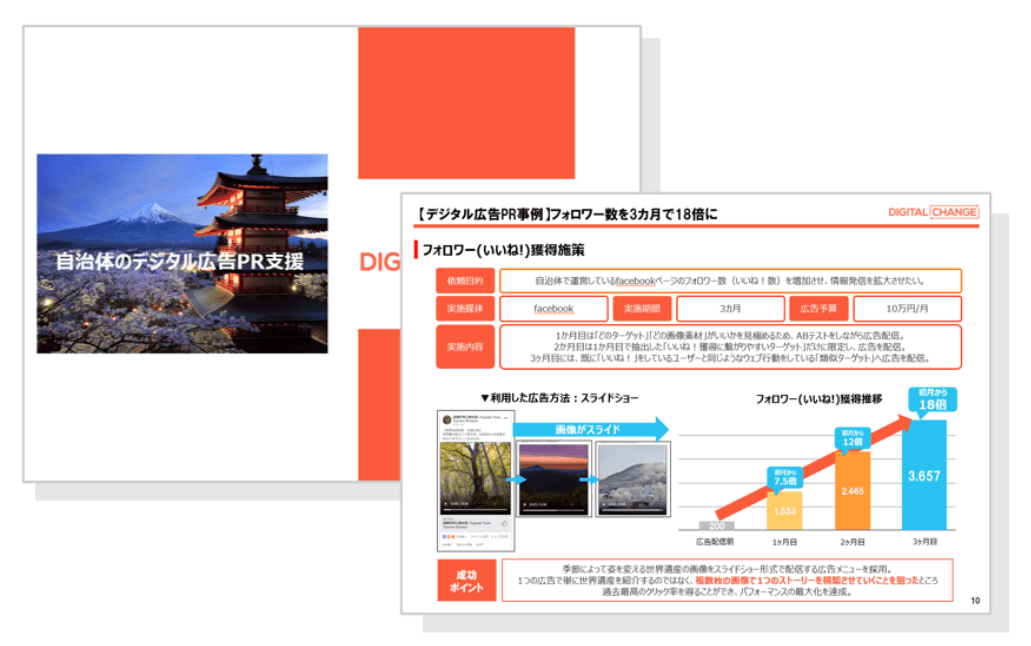Click the DIGITAL CHANGE logo
This screenshot has height=646, width=1031.
pyautogui.click(x=932, y=212)
